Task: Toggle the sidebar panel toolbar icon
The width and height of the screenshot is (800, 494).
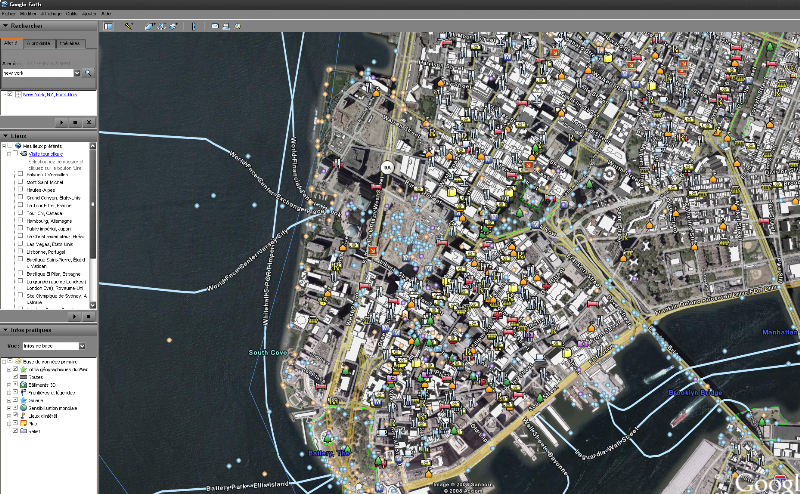Action: 108,26
